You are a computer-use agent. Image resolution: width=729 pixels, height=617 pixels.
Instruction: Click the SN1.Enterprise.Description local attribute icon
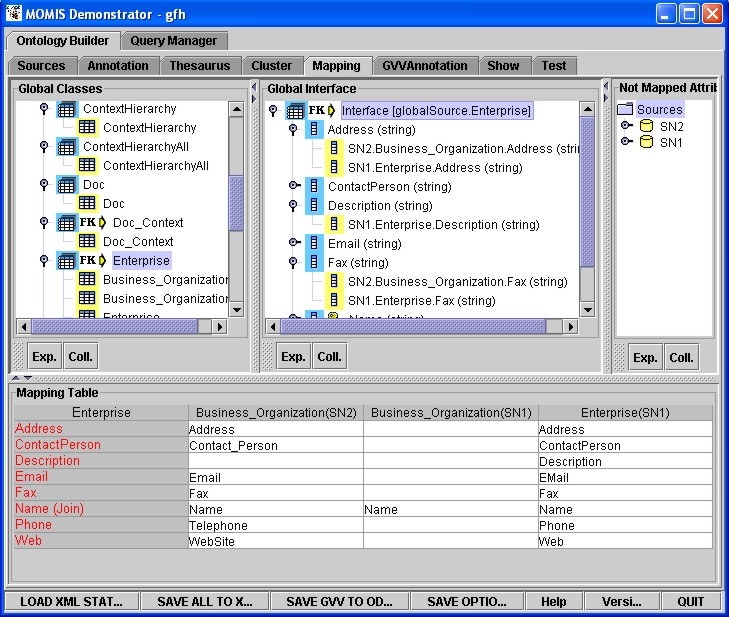[x=334, y=224]
